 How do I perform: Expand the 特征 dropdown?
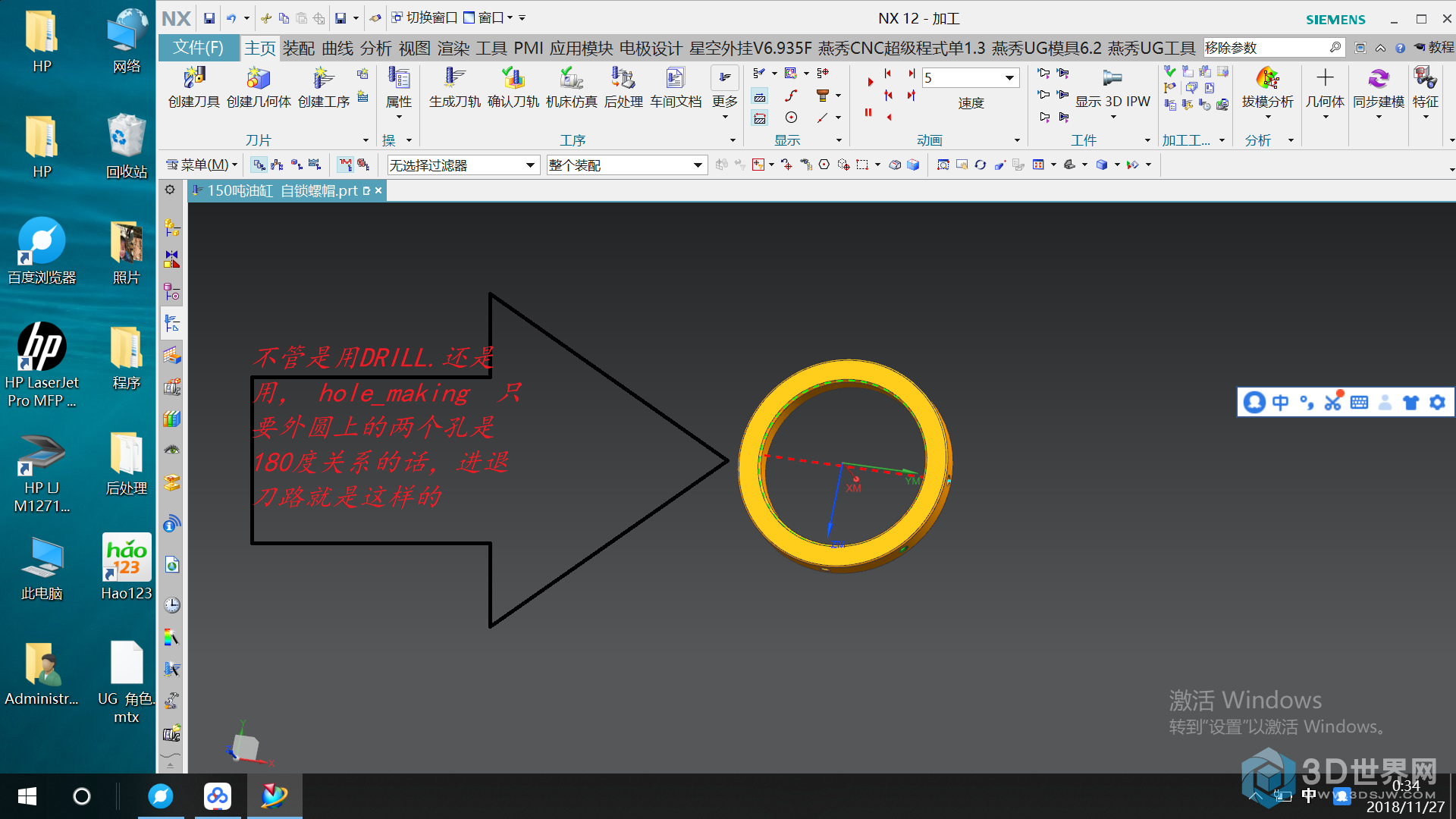click(x=1425, y=118)
